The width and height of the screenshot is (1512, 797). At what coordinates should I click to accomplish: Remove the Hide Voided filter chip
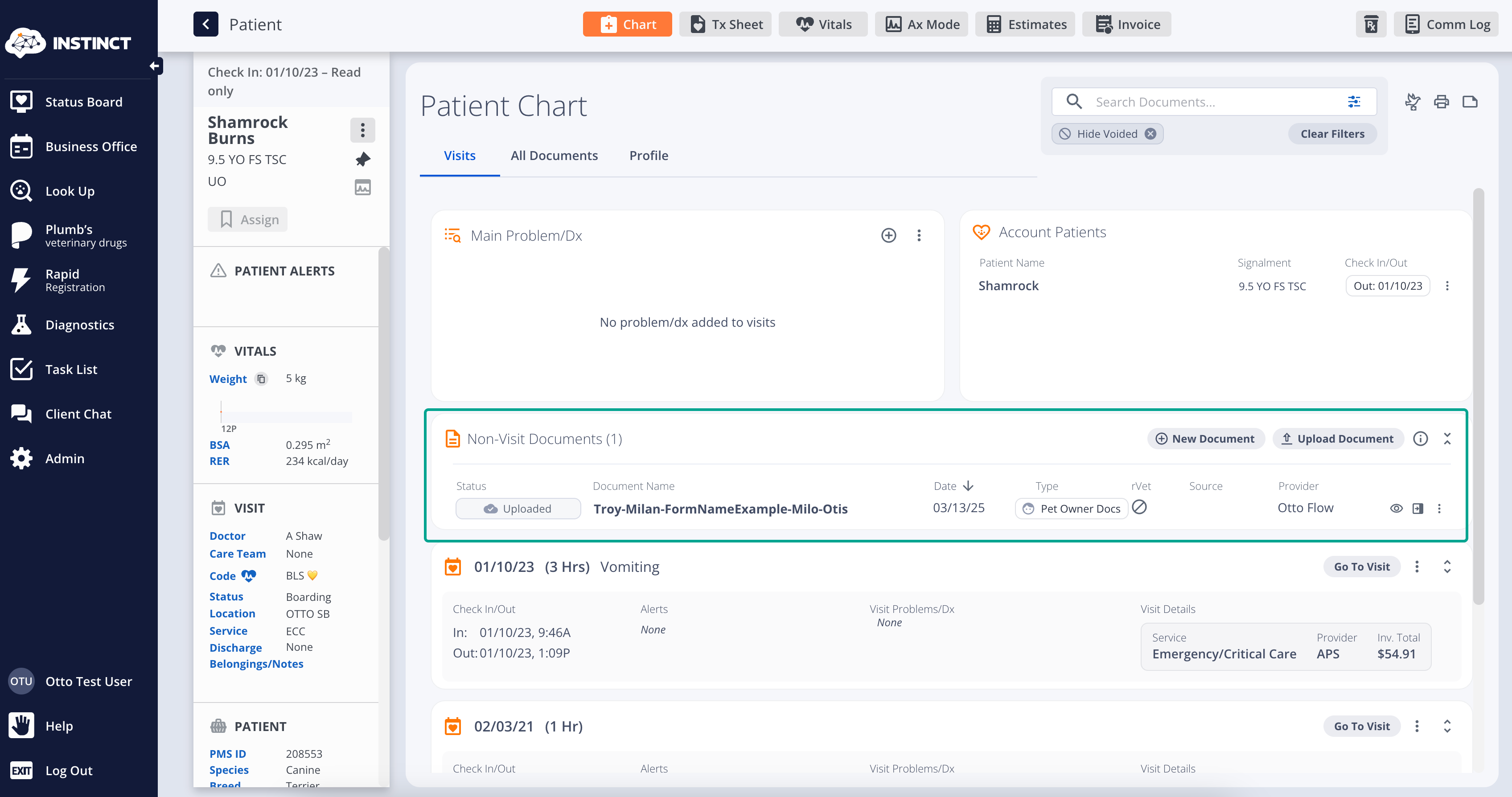tap(1150, 134)
